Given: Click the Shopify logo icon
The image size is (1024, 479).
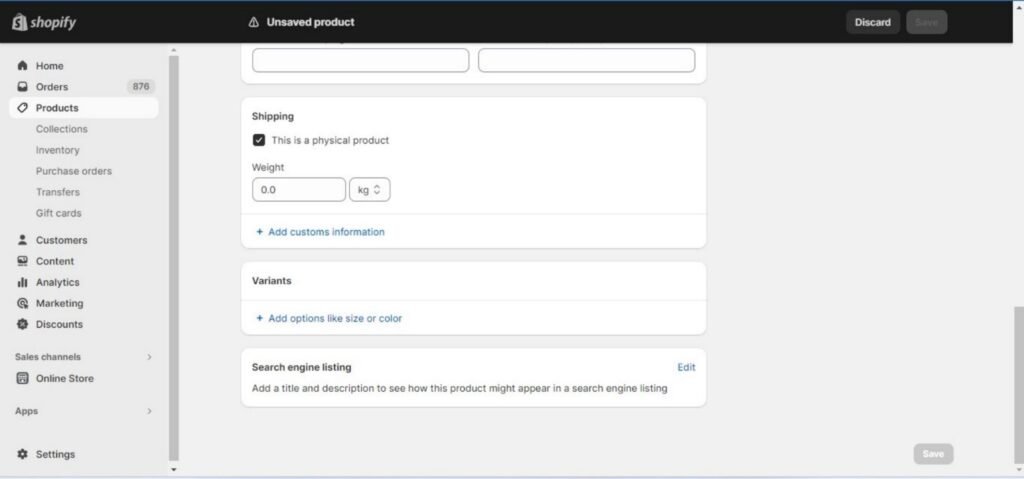Looking at the screenshot, I should click(x=19, y=22).
